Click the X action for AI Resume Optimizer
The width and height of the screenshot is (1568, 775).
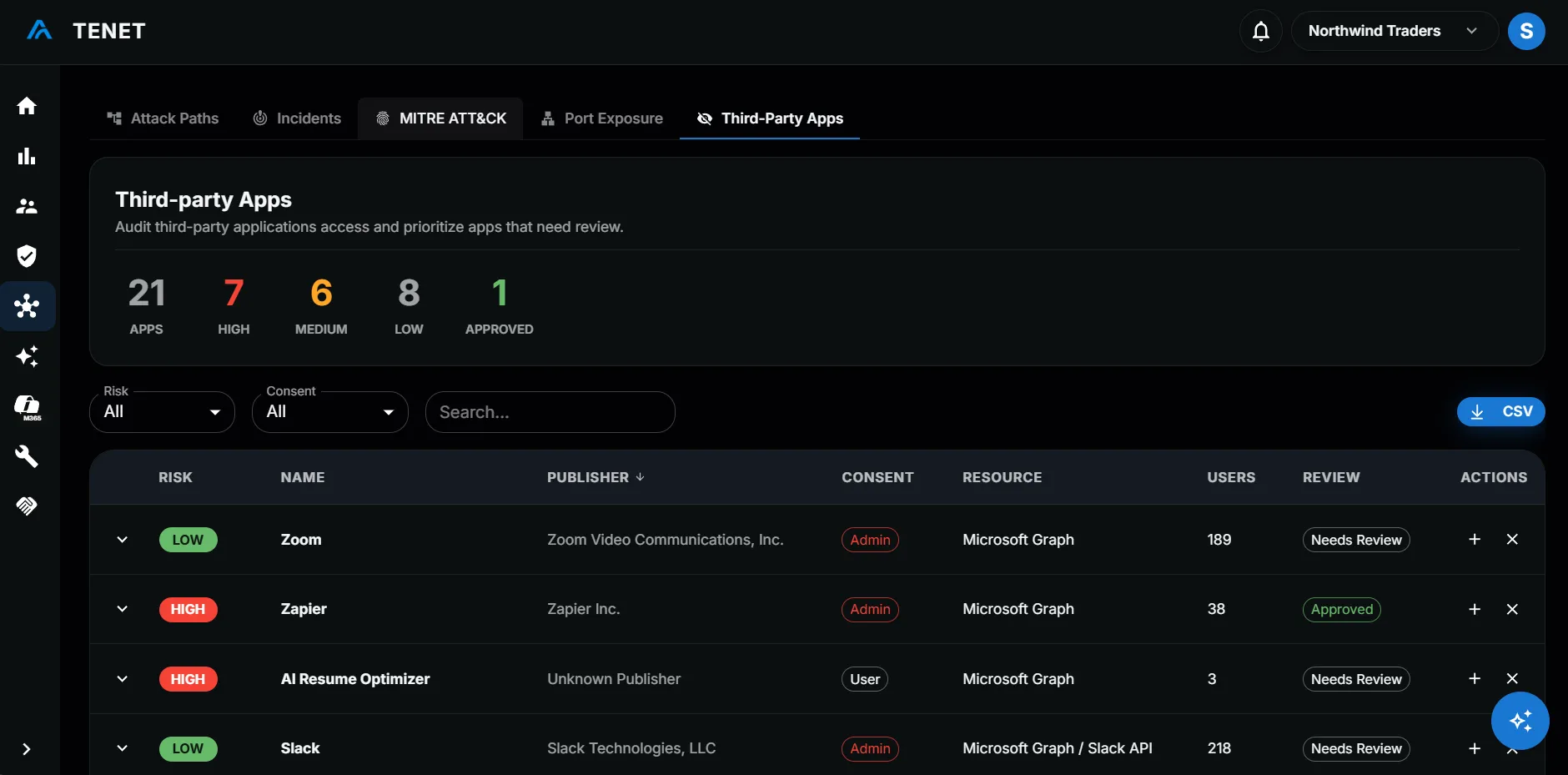pos(1512,679)
